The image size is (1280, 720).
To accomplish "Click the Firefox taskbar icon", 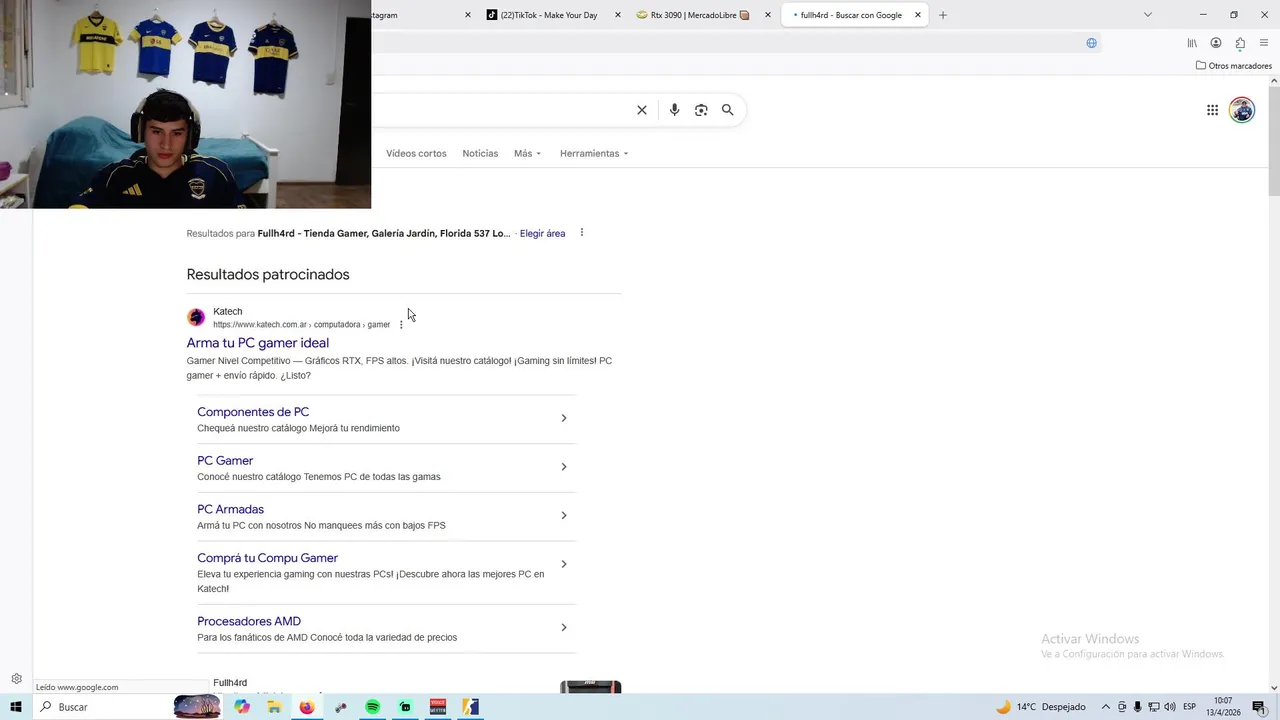I will click(306, 707).
